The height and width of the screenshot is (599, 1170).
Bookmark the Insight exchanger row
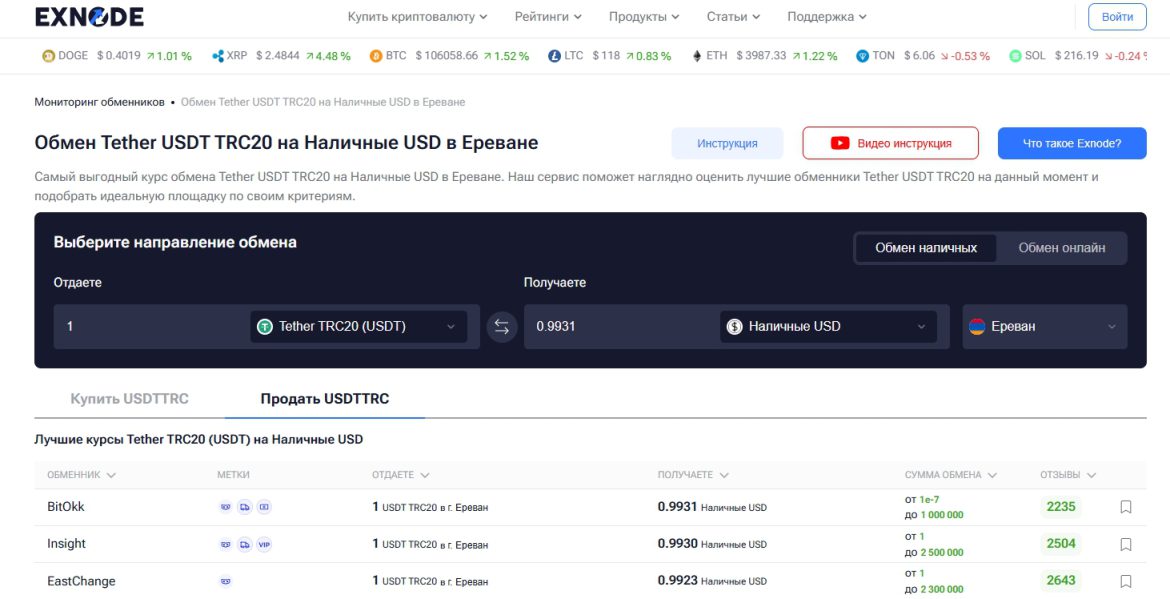click(1125, 544)
